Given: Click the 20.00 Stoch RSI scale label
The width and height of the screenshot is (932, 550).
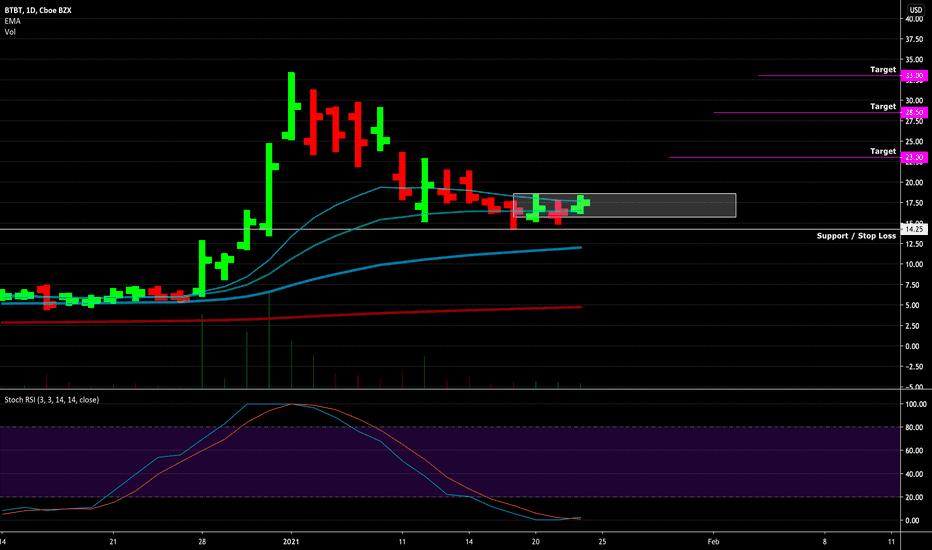Looking at the screenshot, I should tap(915, 497).
